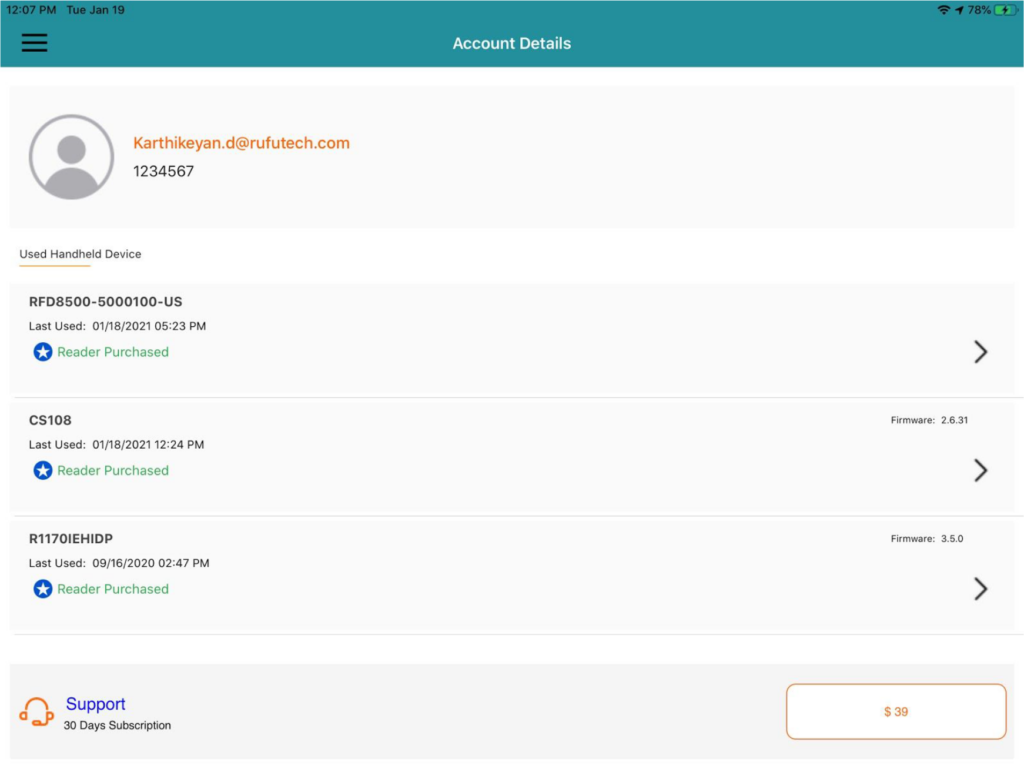The image size is (1024, 769).
Task: Purchase support with the $ 39 button
Action: [x=895, y=712]
